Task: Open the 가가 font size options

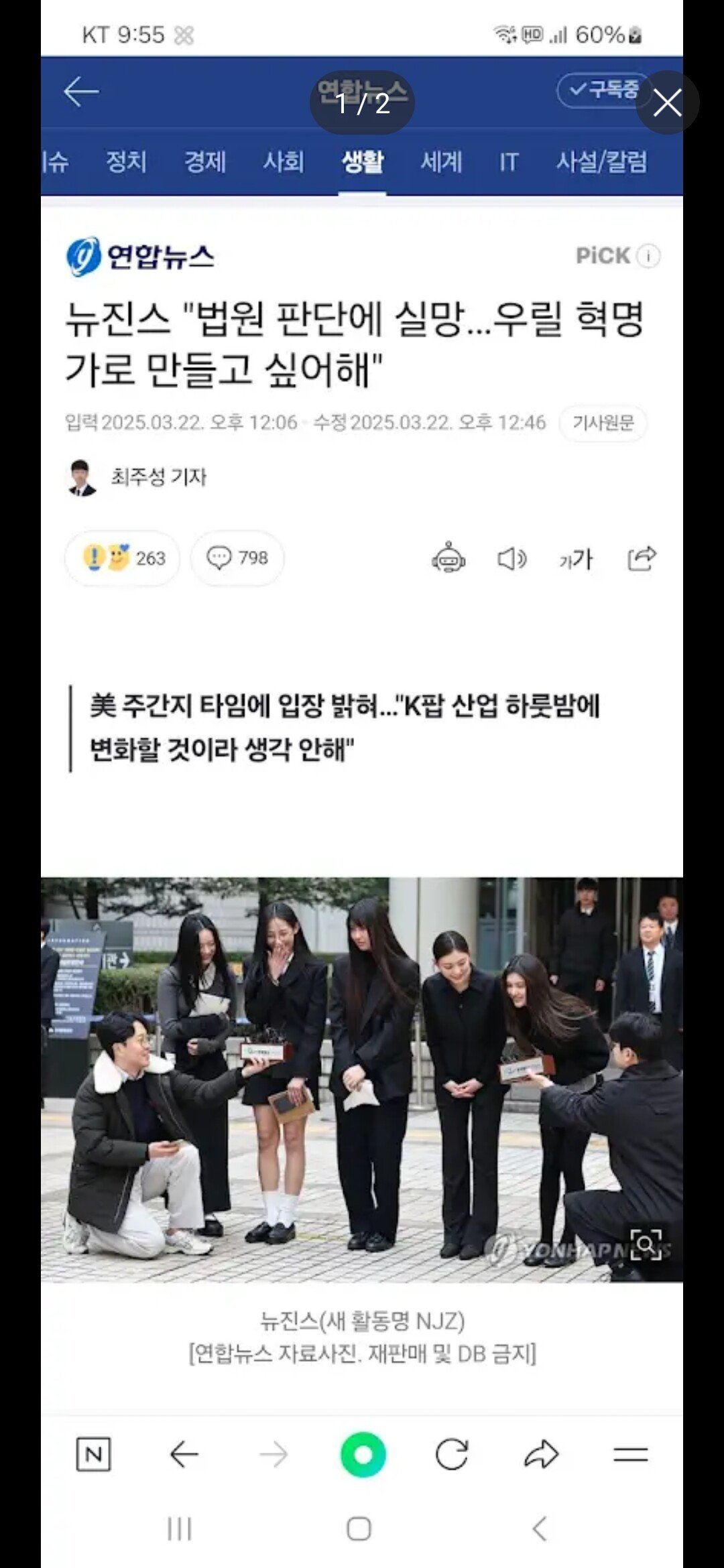Action: (576, 559)
